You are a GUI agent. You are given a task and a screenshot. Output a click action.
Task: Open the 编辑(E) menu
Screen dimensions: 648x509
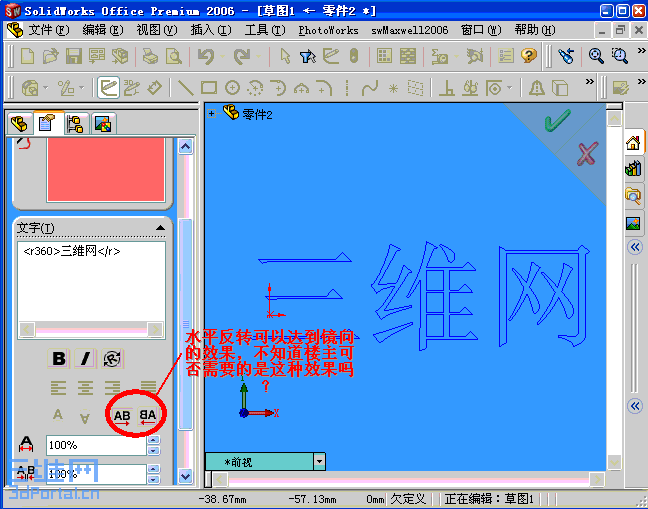click(x=102, y=30)
